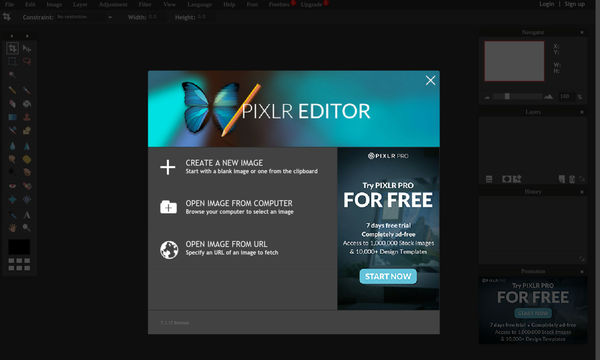Click the START NOW button in the Pixlr Pro ad
This screenshot has height=360, width=600.
point(388,276)
